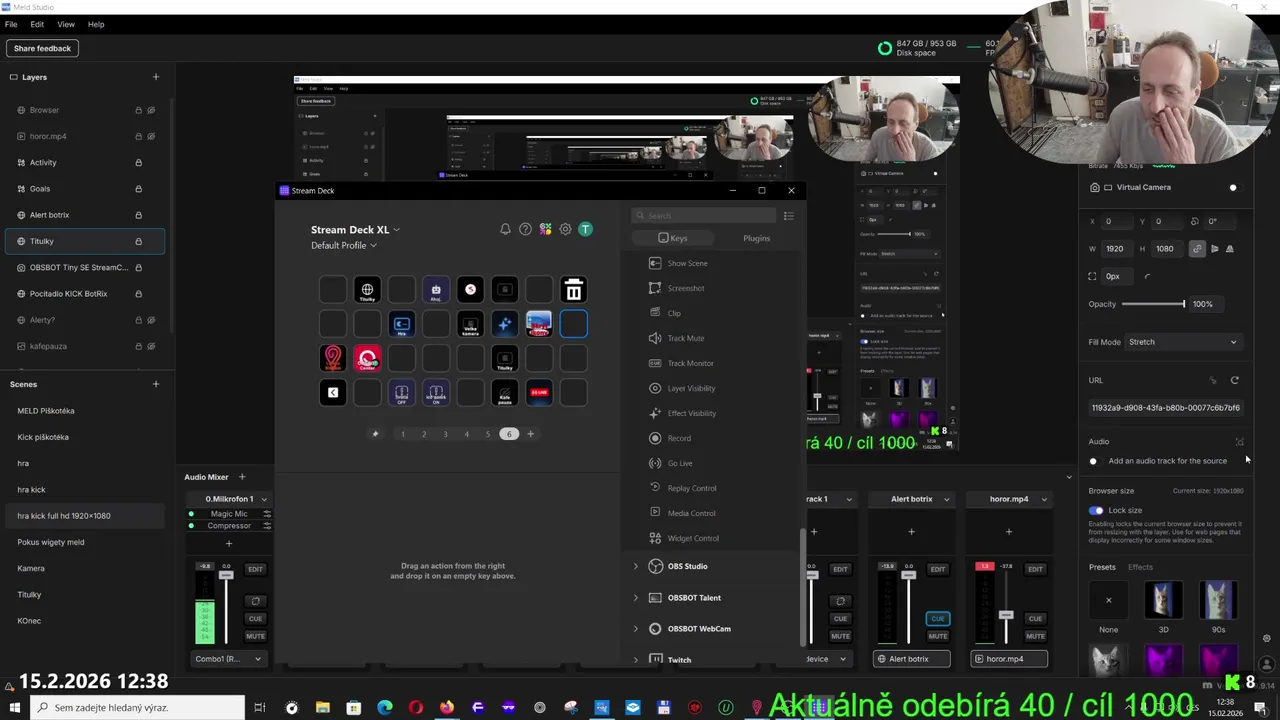Expand OBS Studio plugin group

click(x=635, y=566)
